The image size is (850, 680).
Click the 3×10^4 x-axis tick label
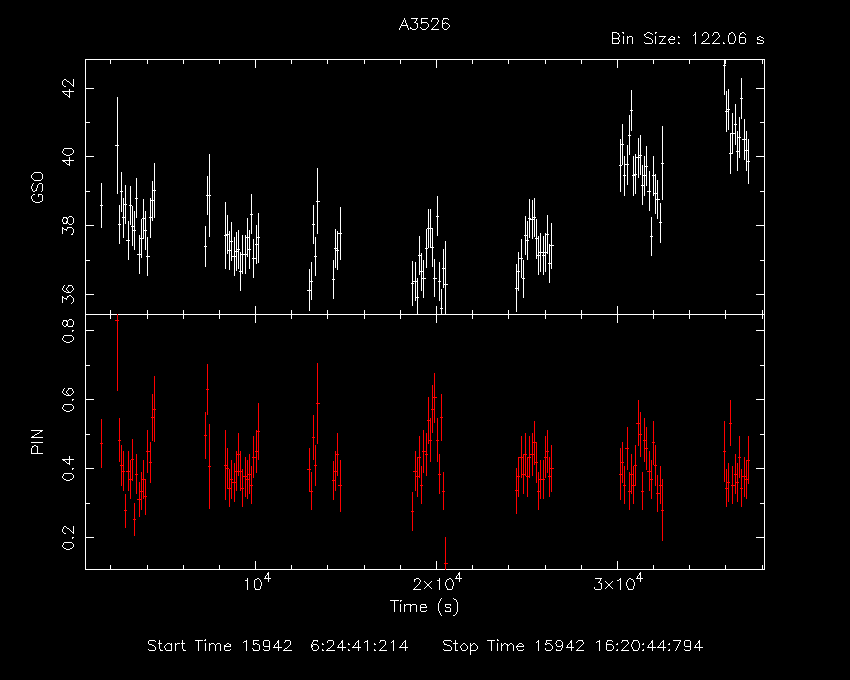618,583
